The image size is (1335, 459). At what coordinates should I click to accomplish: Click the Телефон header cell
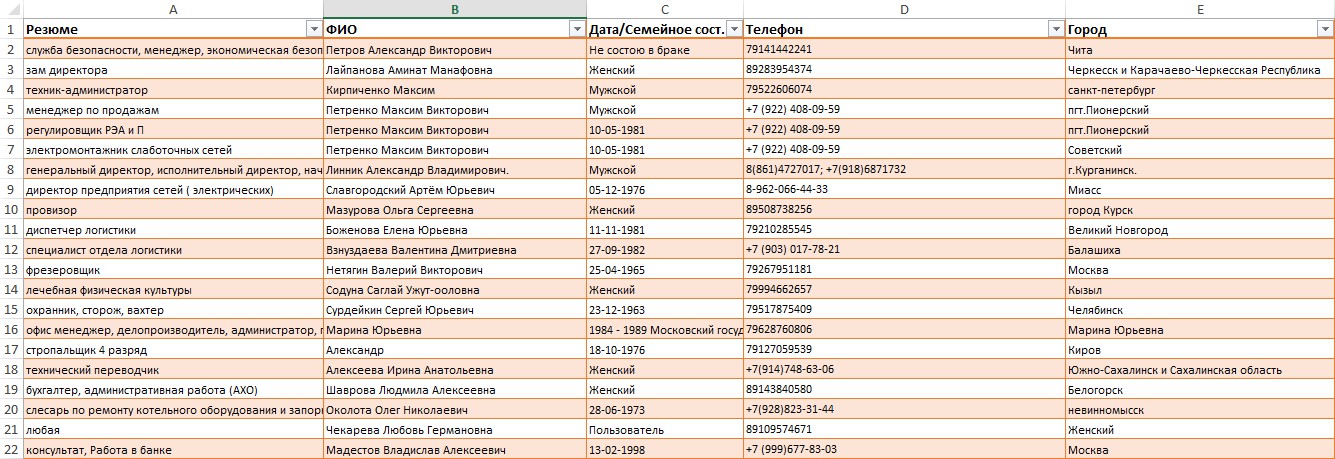coord(904,29)
